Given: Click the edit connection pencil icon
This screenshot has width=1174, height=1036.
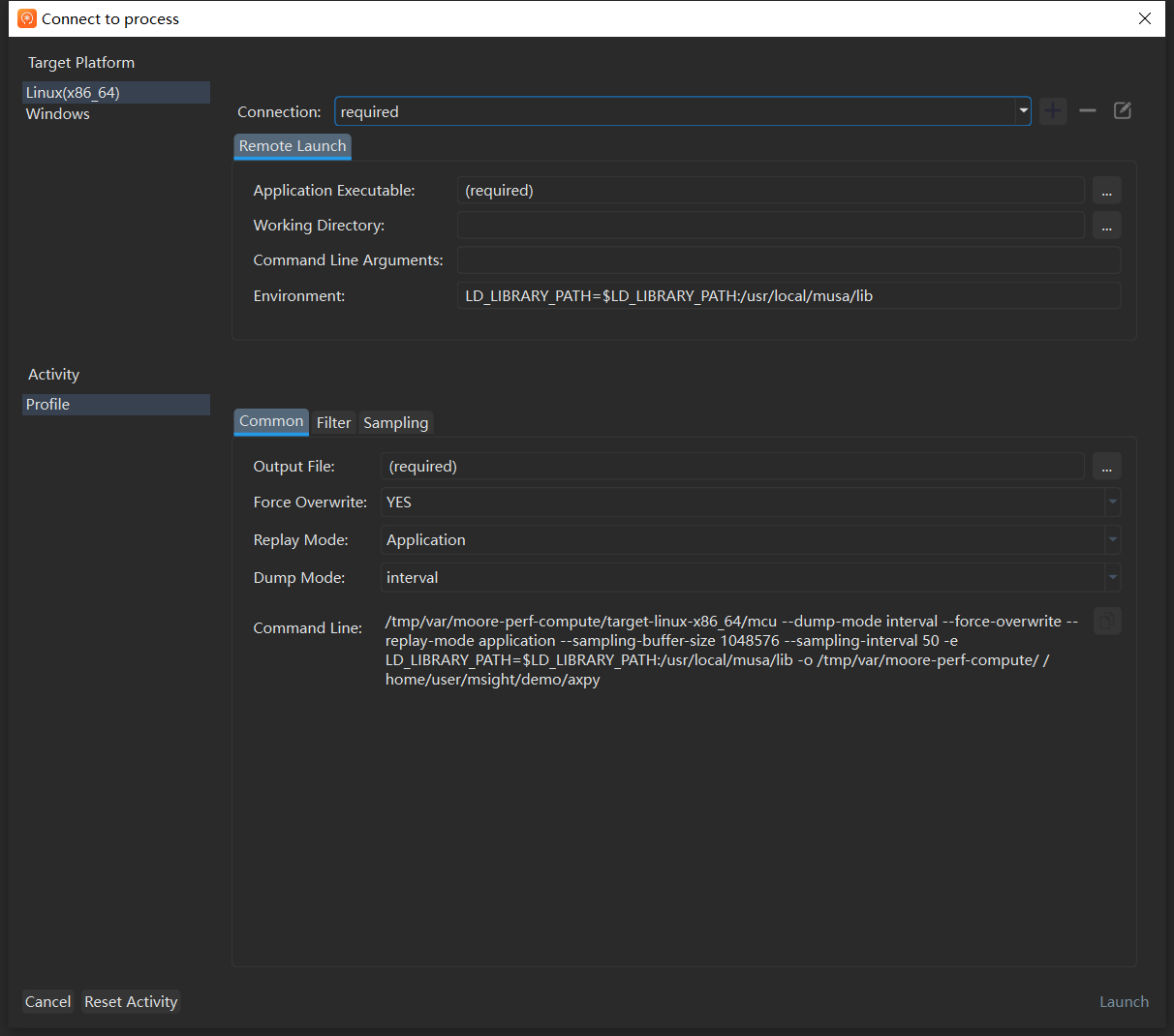Looking at the screenshot, I should (1123, 111).
